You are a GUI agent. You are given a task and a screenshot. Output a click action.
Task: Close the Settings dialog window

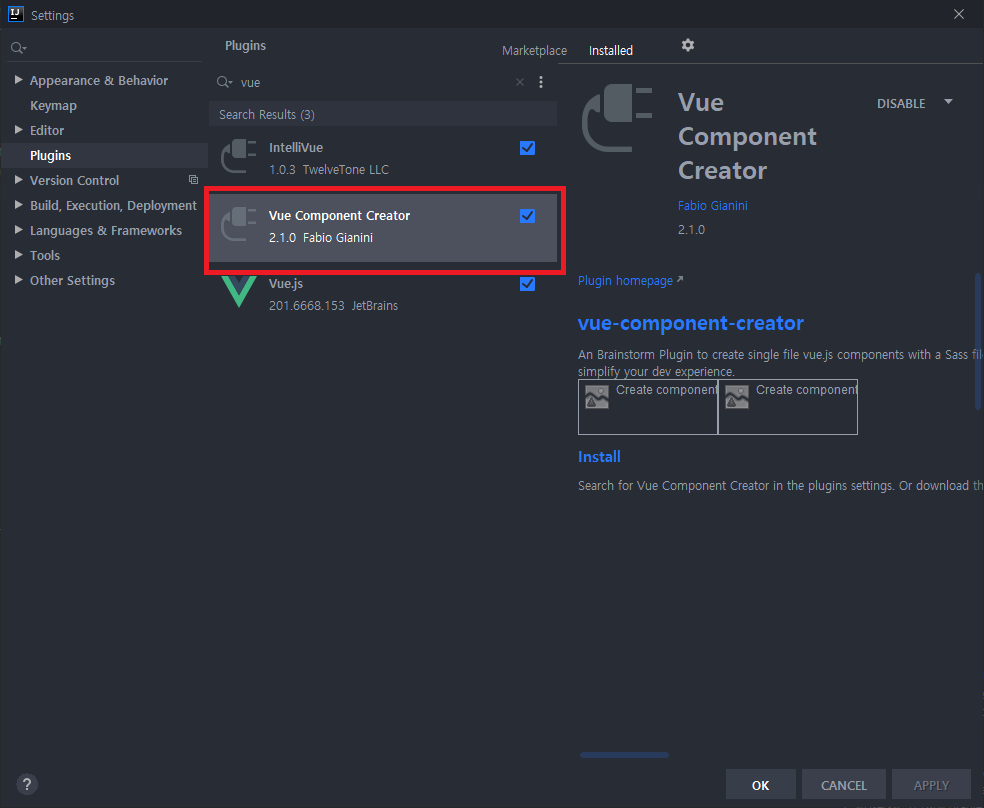coord(959,14)
